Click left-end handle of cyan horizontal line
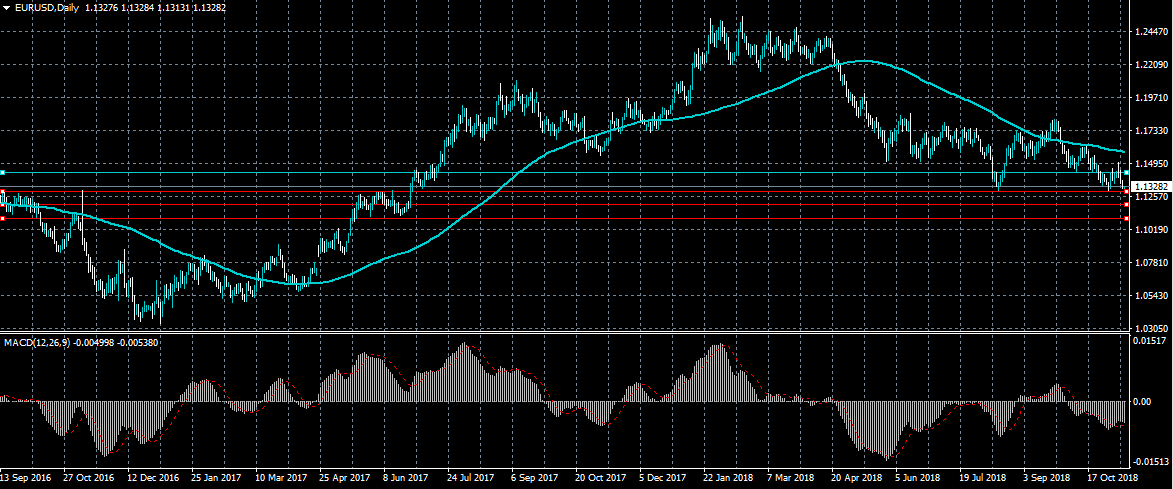Image resolution: width=1173 pixels, height=489 pixels. 2,173
